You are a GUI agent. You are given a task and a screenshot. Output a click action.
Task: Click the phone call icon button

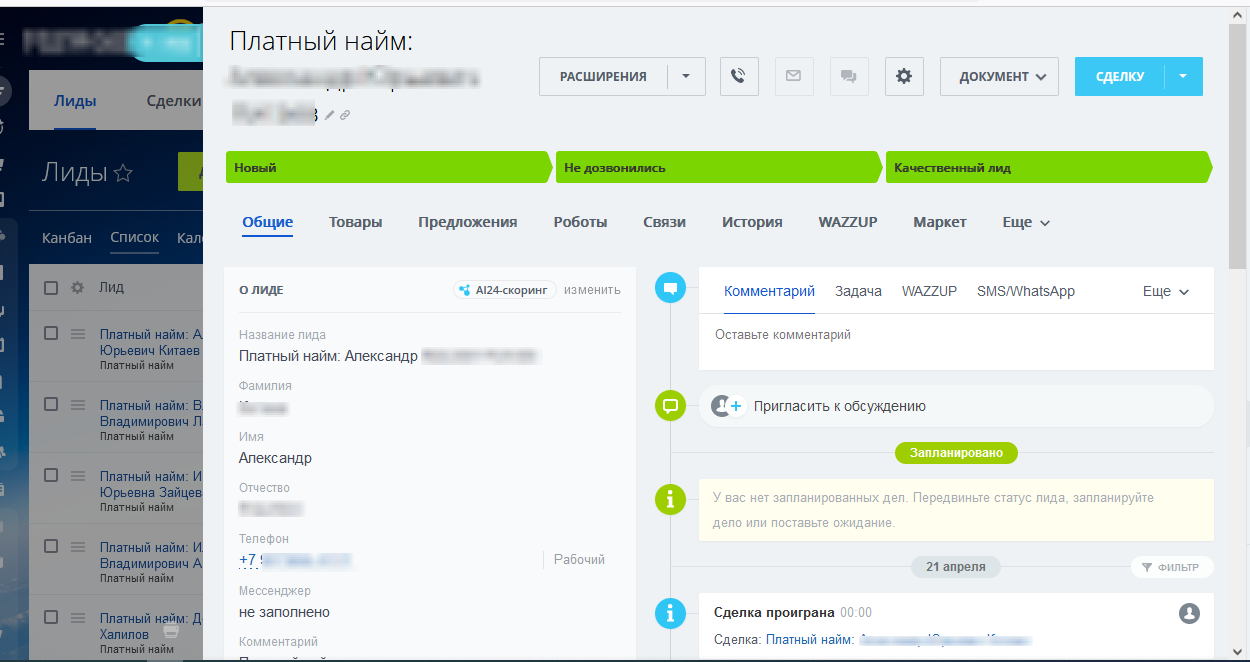pyautogui.click(x=739, y=76)
